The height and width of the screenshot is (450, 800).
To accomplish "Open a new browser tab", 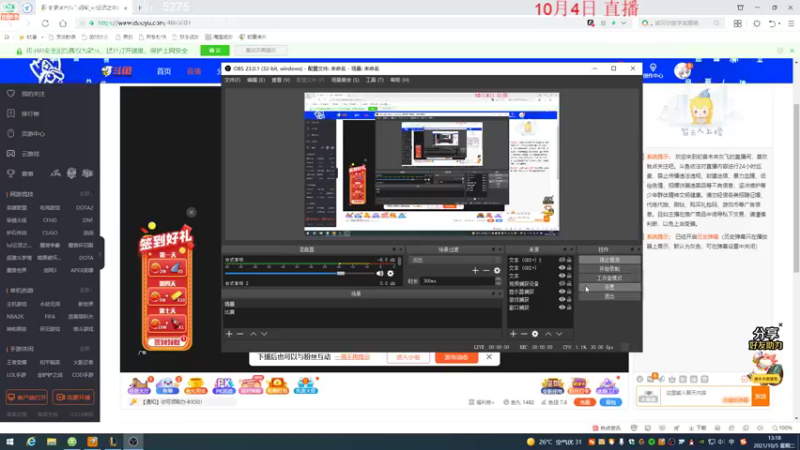I will (x=139, y=8).
